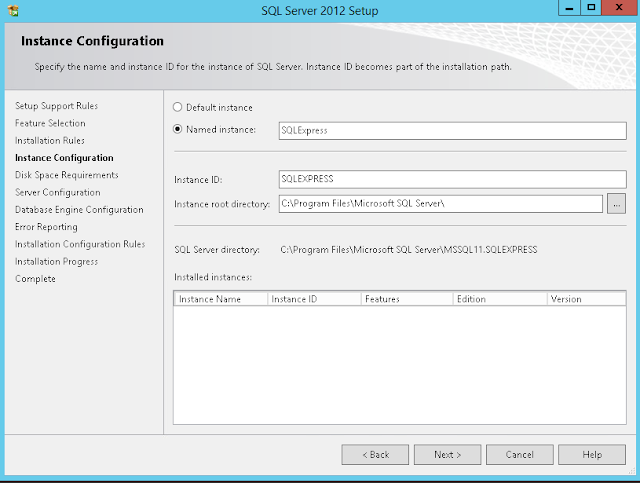Sort by Instance ID column header
This screenshot has width=640, height=483.
click(x=314, y=299)
